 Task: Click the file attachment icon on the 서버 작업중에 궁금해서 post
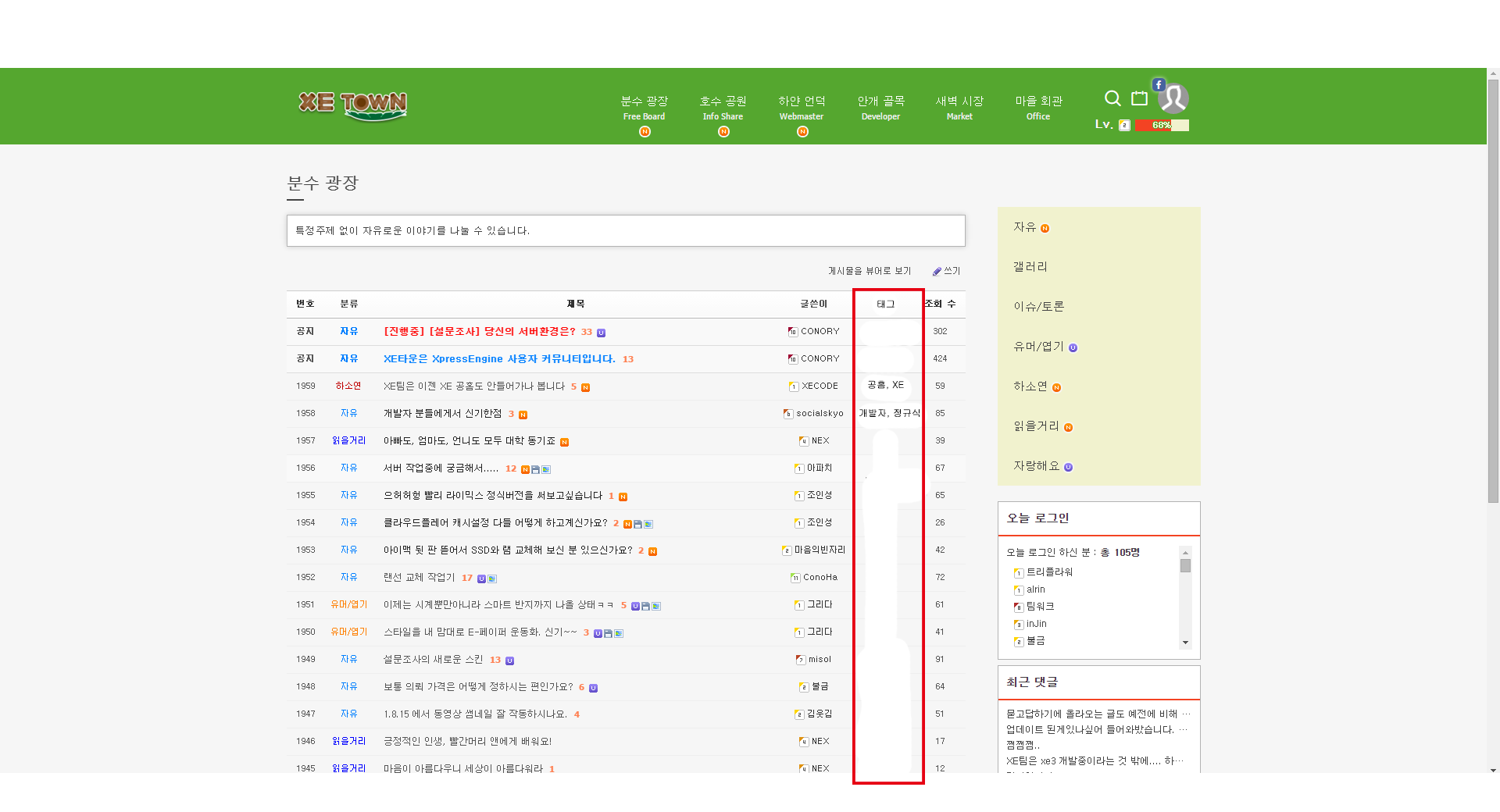(536, 469)
